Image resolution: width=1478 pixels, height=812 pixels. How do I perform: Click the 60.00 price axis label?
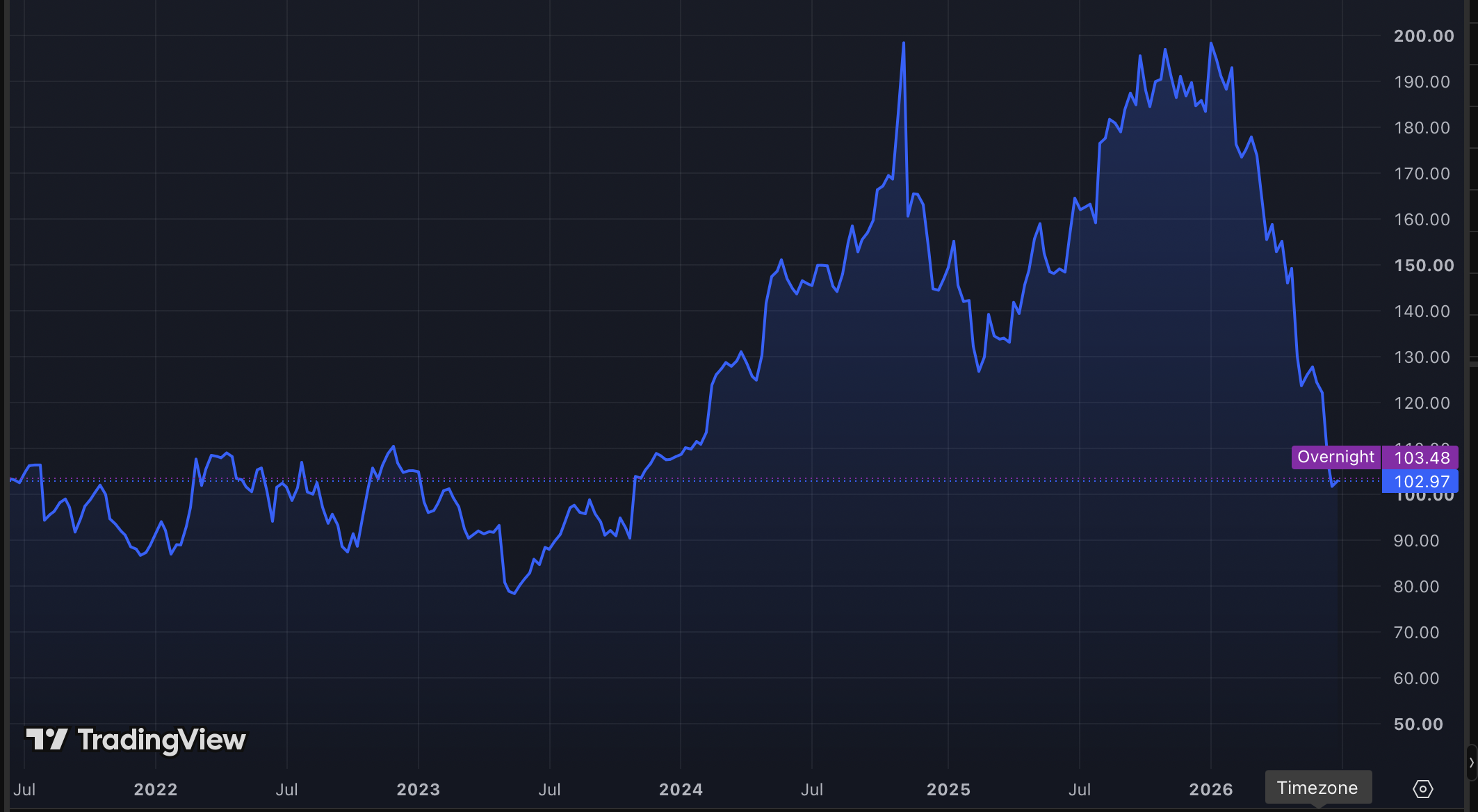pyautogui.click(x=1417, y=679)
